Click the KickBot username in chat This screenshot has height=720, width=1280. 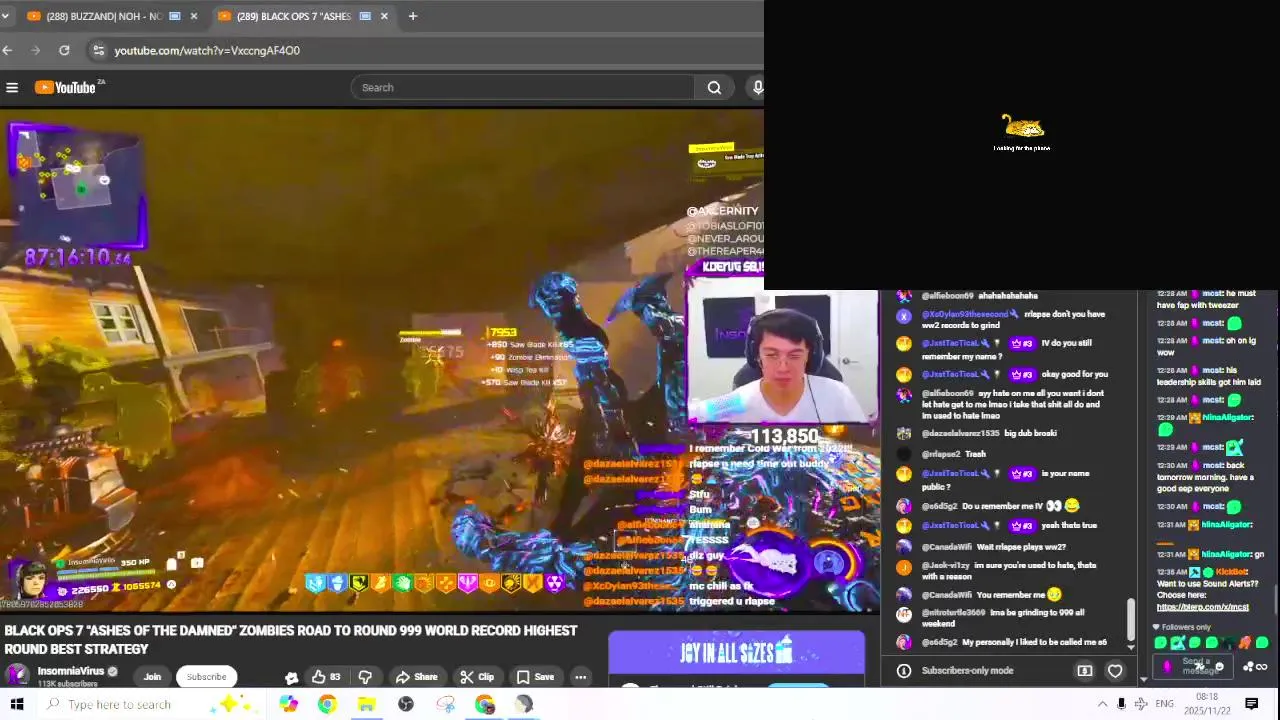[x=1231, y=572]
